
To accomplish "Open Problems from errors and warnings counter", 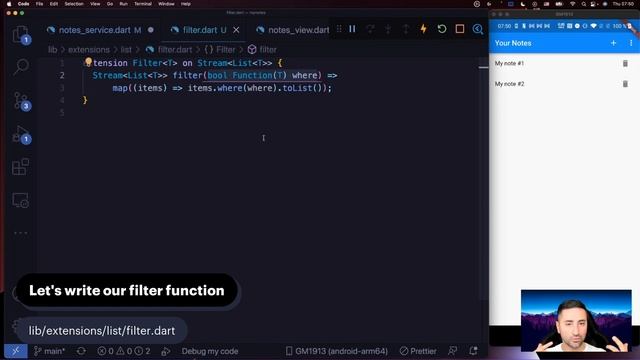I will pos(124,351).
